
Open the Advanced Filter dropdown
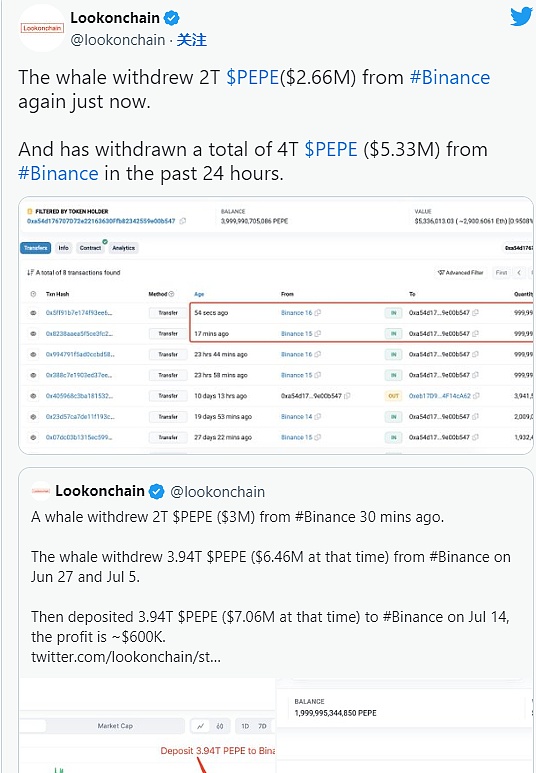(460, 273)
